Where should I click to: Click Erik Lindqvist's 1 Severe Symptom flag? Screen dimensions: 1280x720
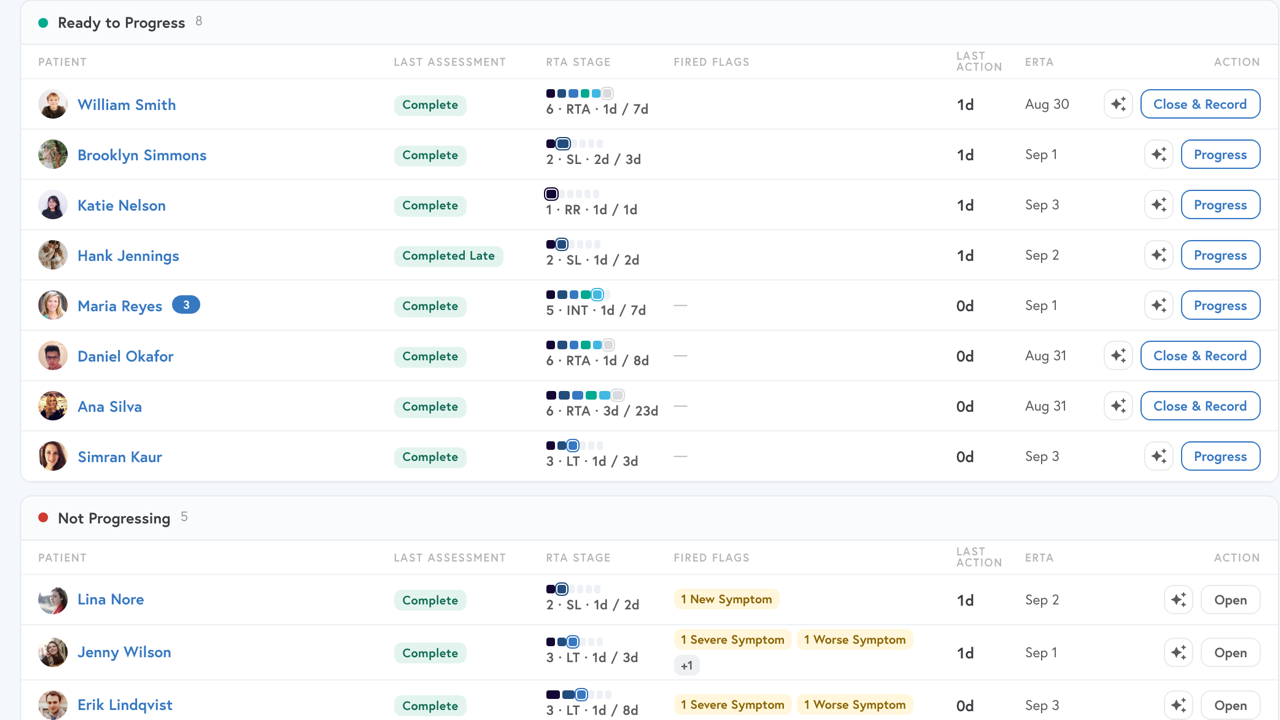pyautogui.click(x=733, y=705)
